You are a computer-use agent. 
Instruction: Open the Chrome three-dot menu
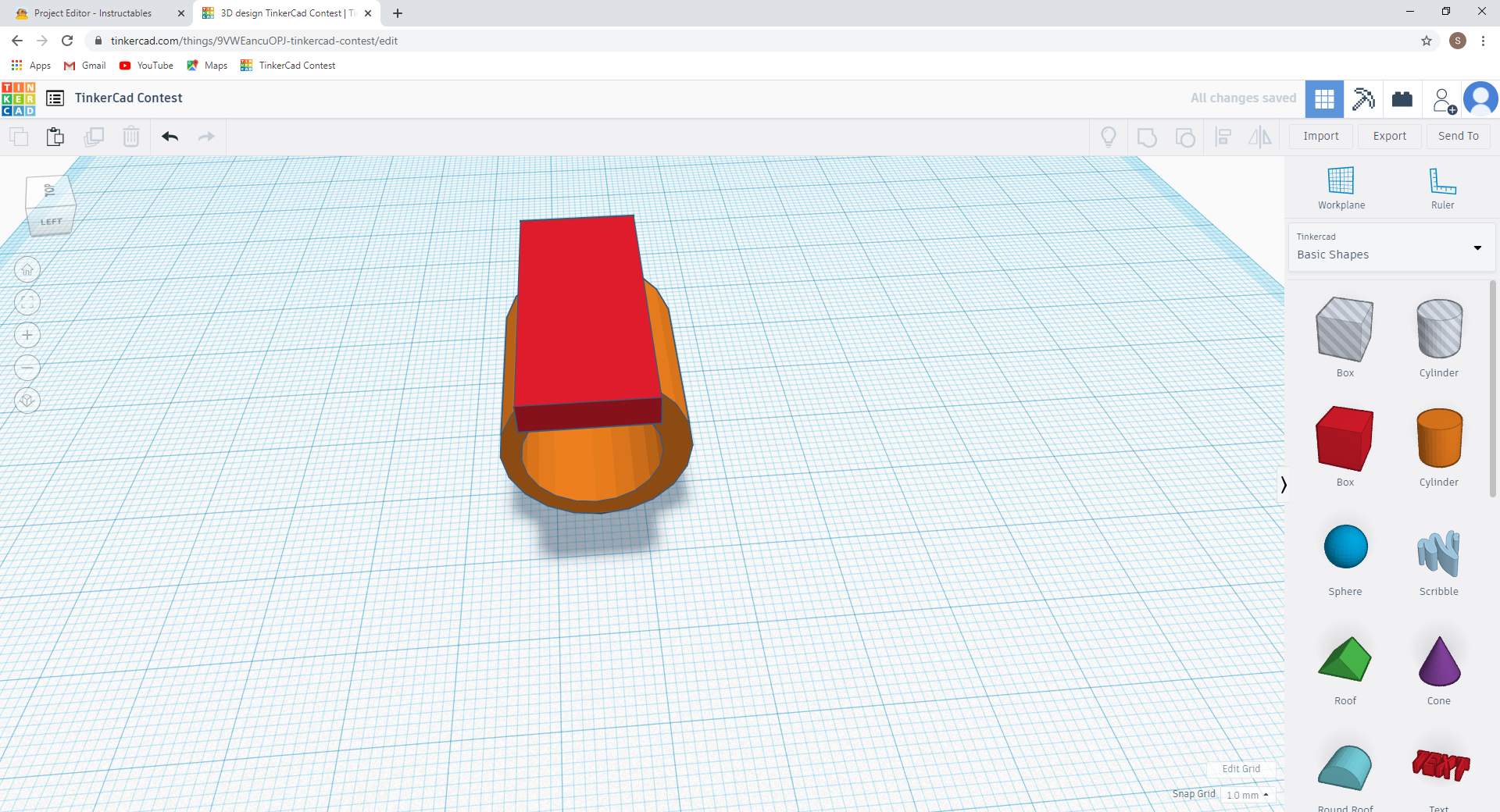click(x=1483, y=41)
